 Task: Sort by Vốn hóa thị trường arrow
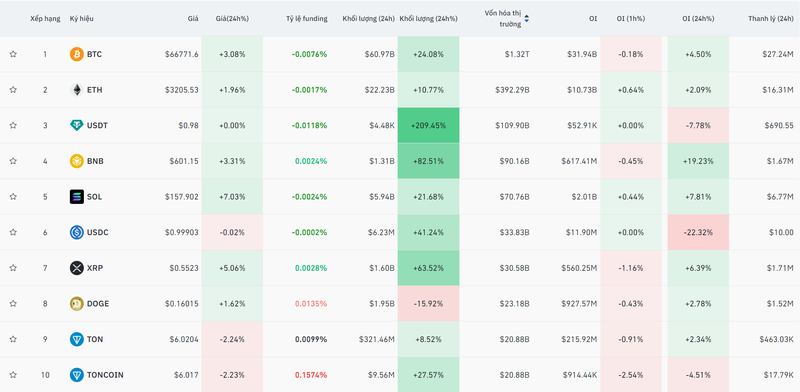pos(527,19)
